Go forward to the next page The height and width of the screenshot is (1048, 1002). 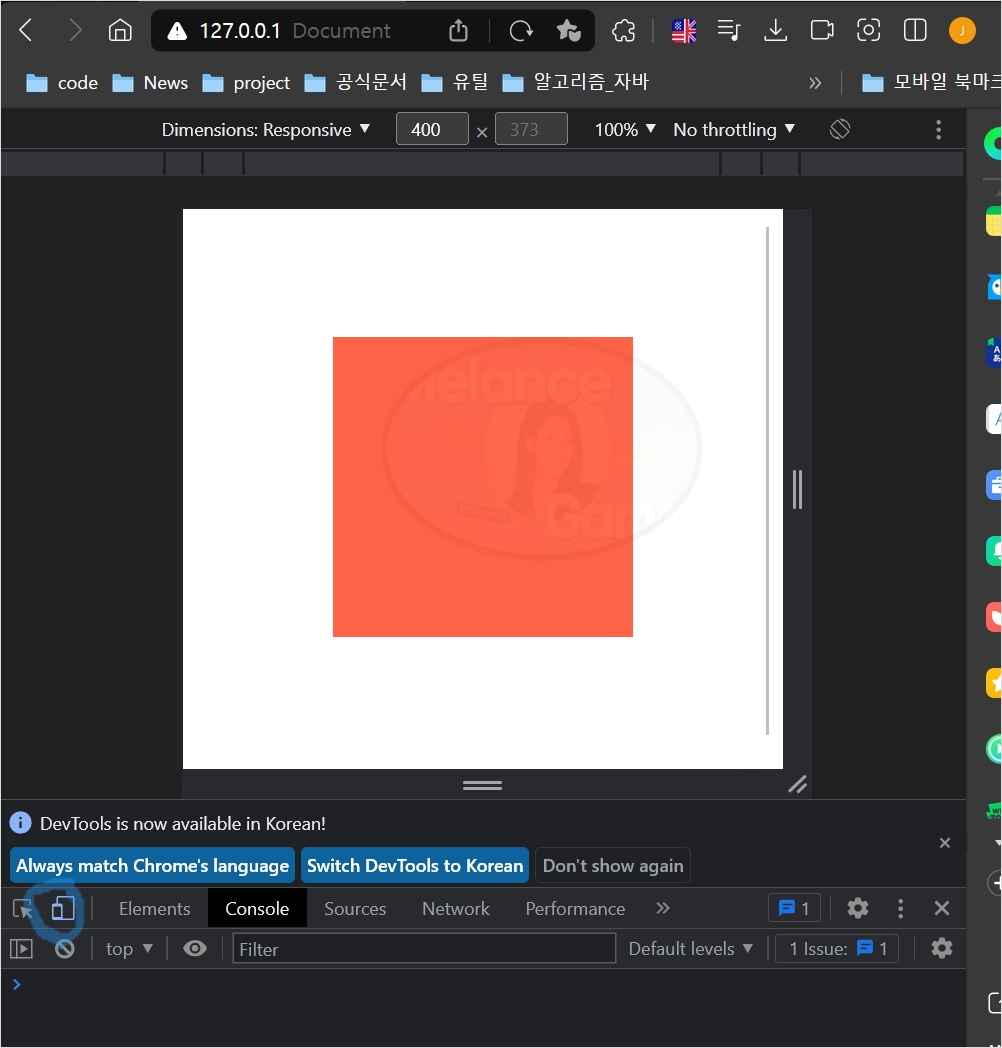[75, 30]
